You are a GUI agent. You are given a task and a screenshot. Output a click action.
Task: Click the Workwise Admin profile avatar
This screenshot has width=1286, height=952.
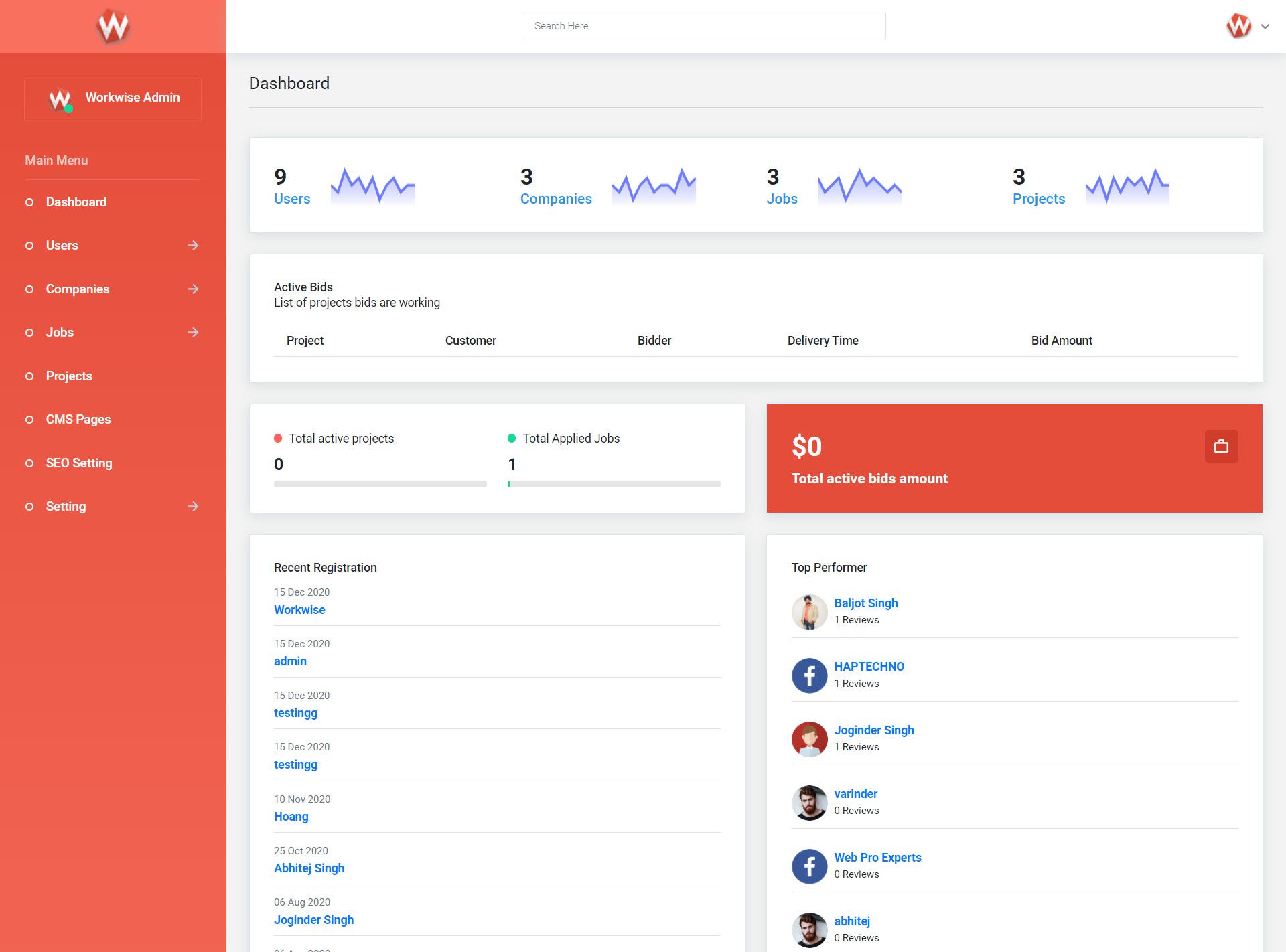60,100
